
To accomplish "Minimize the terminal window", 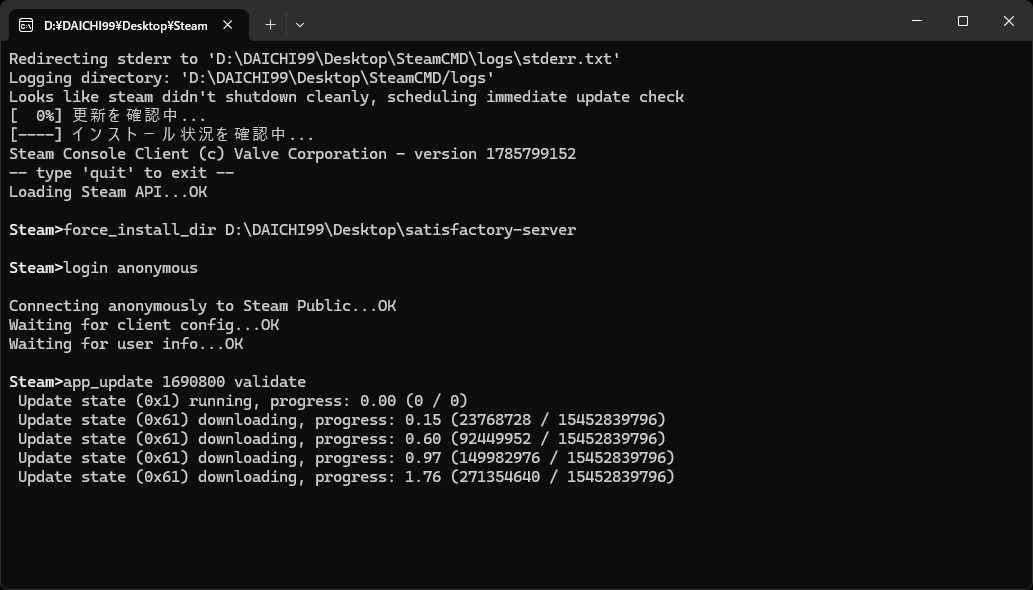I will [917, 21].
